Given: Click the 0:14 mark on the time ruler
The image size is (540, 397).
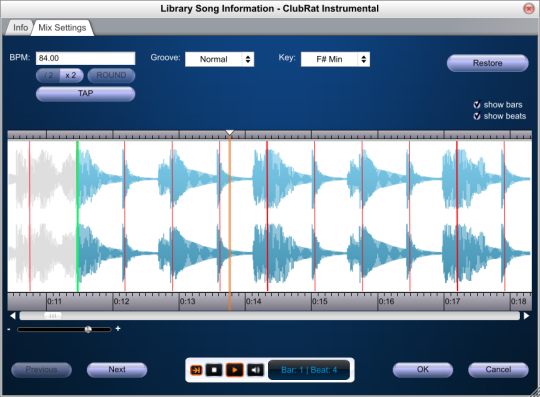Looking at the screenshot, I should [253, 302].
